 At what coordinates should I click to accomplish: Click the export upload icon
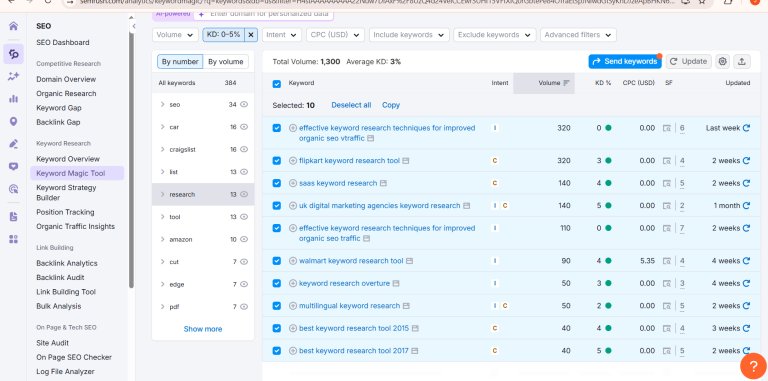pos(742,61)
